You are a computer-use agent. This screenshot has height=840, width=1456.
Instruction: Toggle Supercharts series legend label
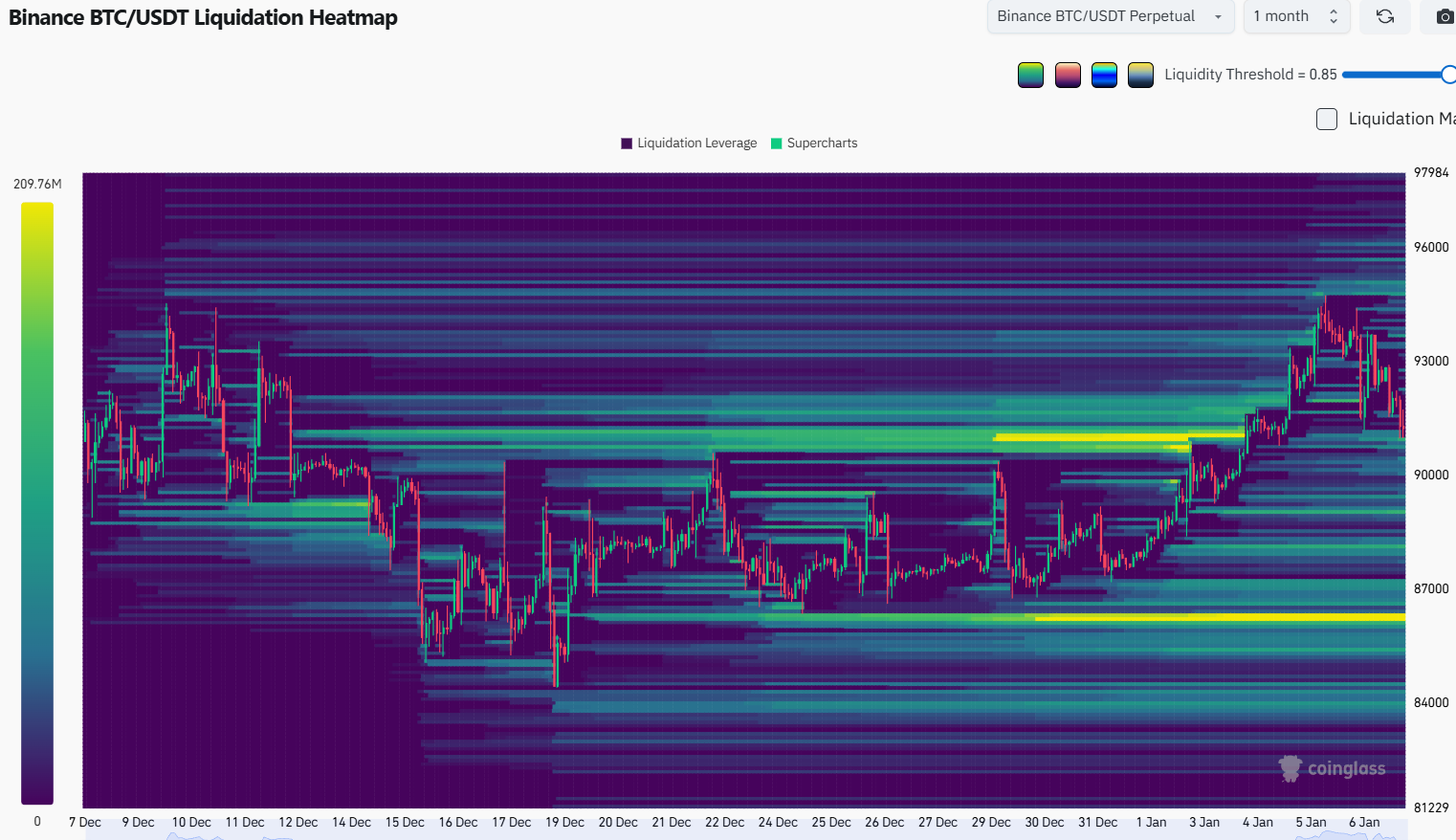pos(822,144)
